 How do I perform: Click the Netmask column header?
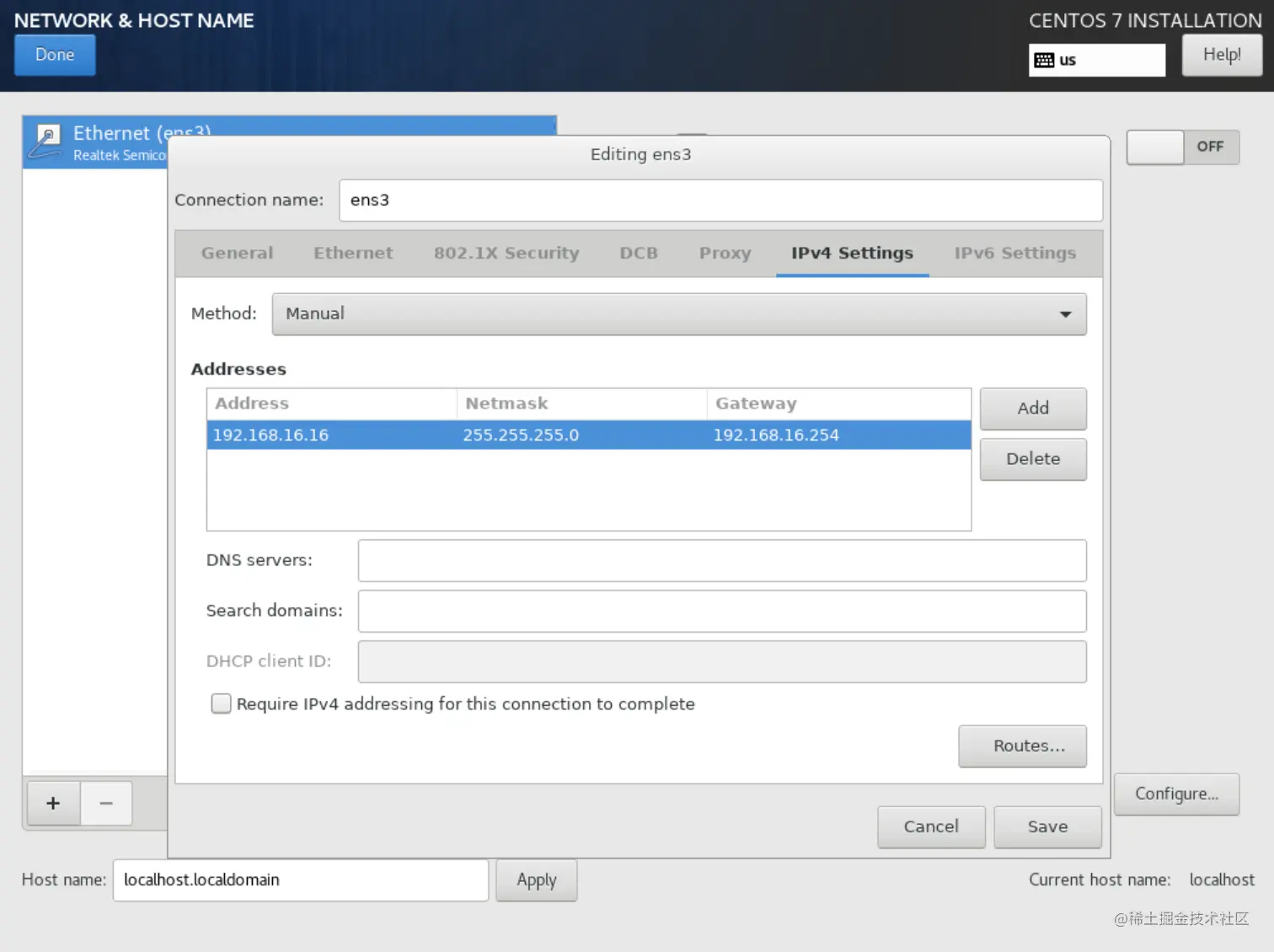[x=582, y=404]
